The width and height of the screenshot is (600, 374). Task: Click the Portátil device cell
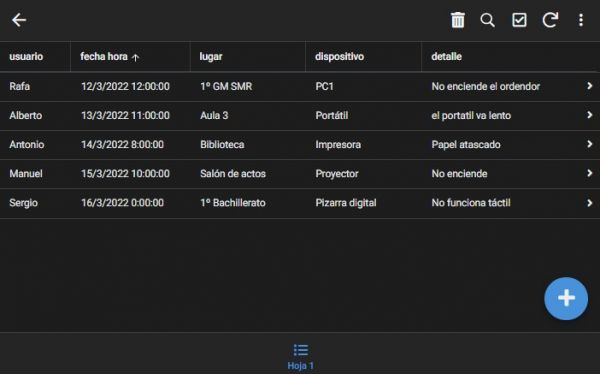tap(332, 116)
